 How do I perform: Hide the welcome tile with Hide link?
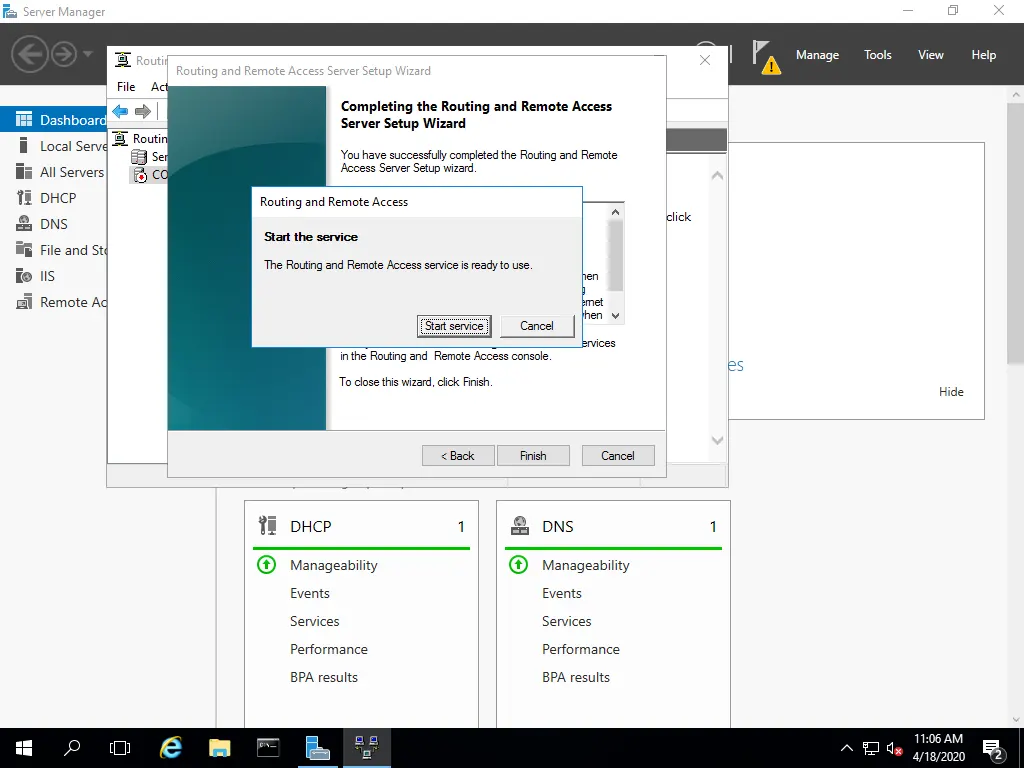coord(951,392)
